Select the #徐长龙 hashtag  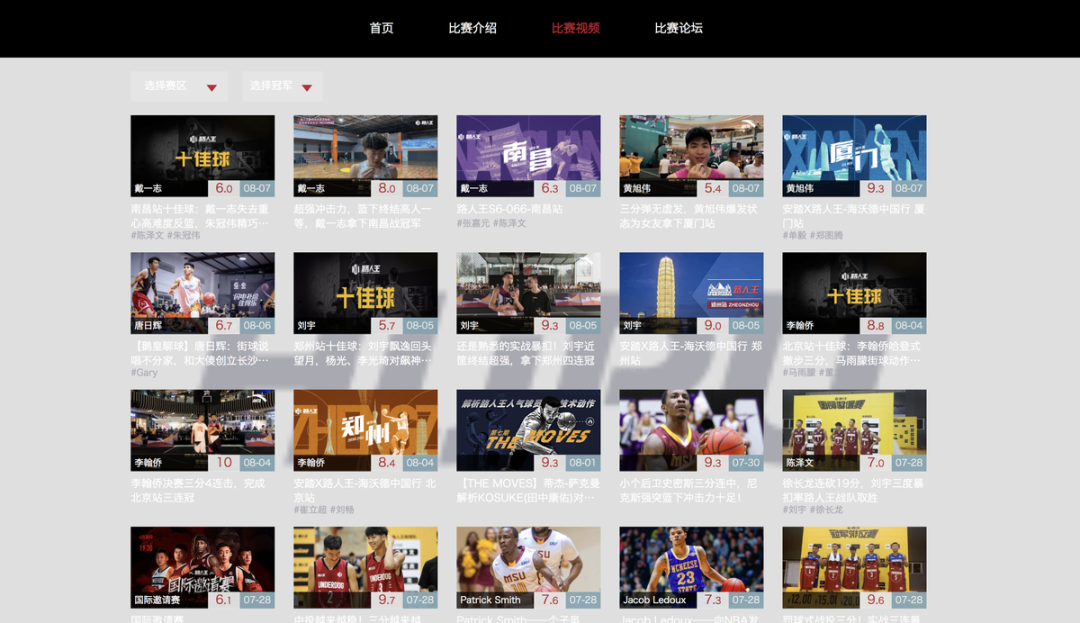click(x=827, y=510)
